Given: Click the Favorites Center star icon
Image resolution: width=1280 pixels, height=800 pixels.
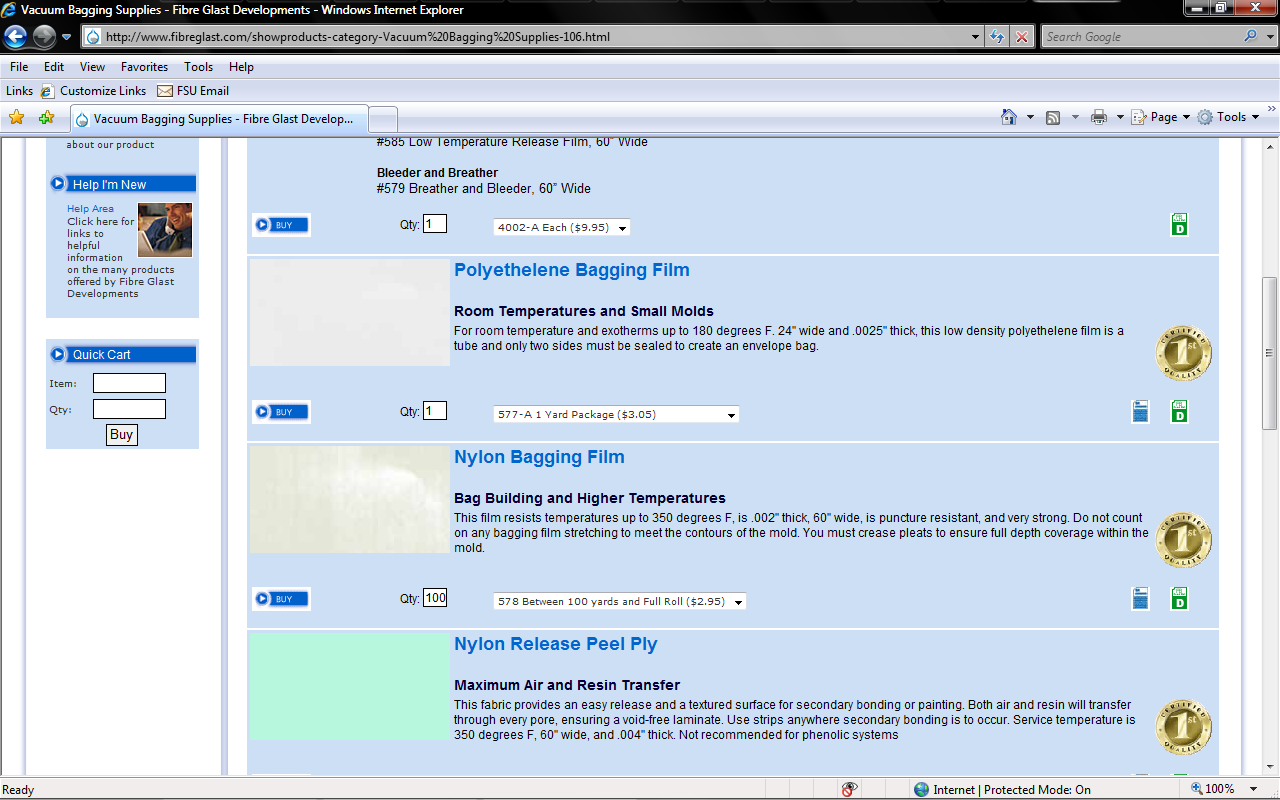Looking at the screenshot, I should point(16,118).
